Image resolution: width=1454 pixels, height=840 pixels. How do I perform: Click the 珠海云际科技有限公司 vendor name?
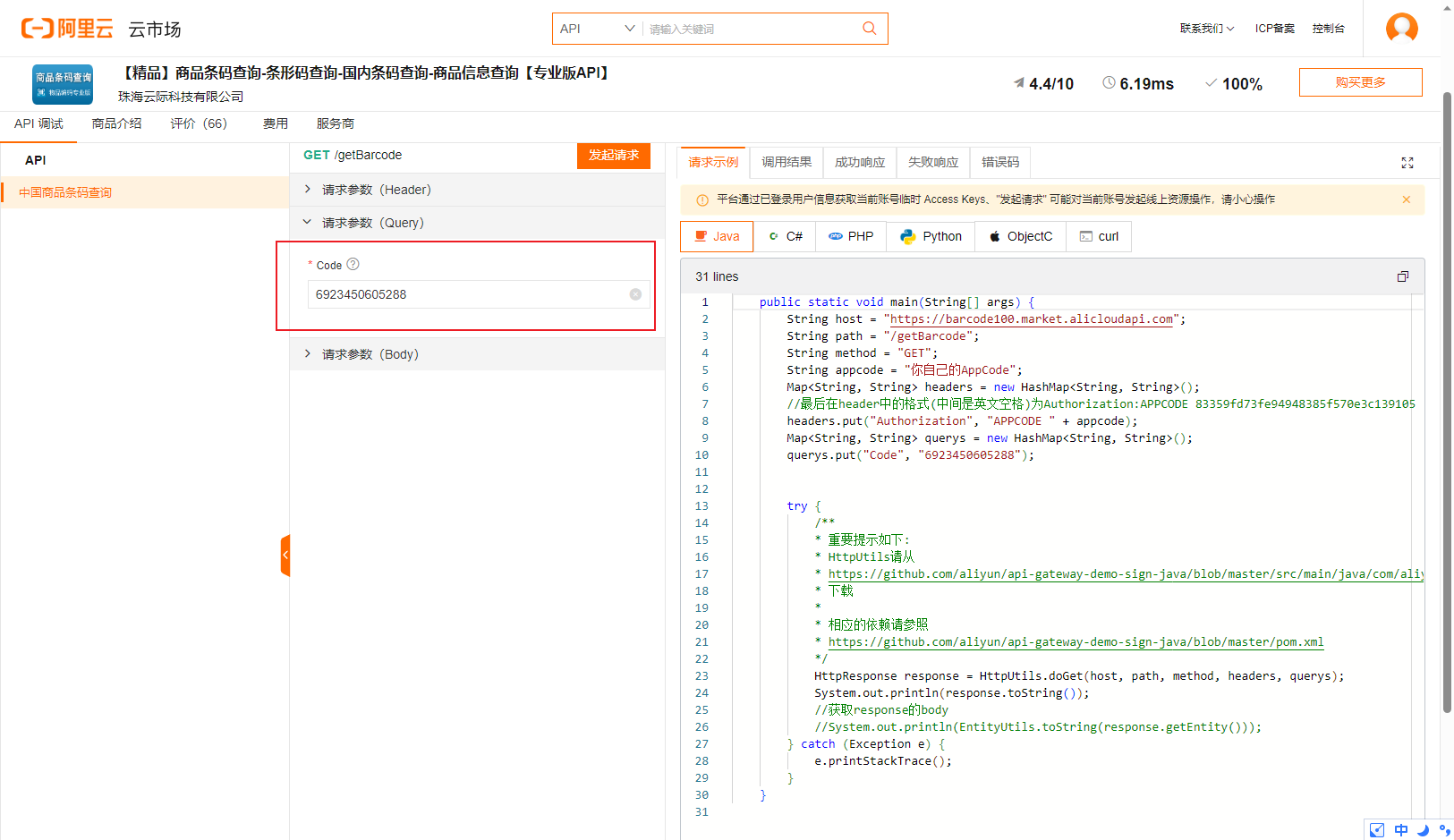[181, 97]
